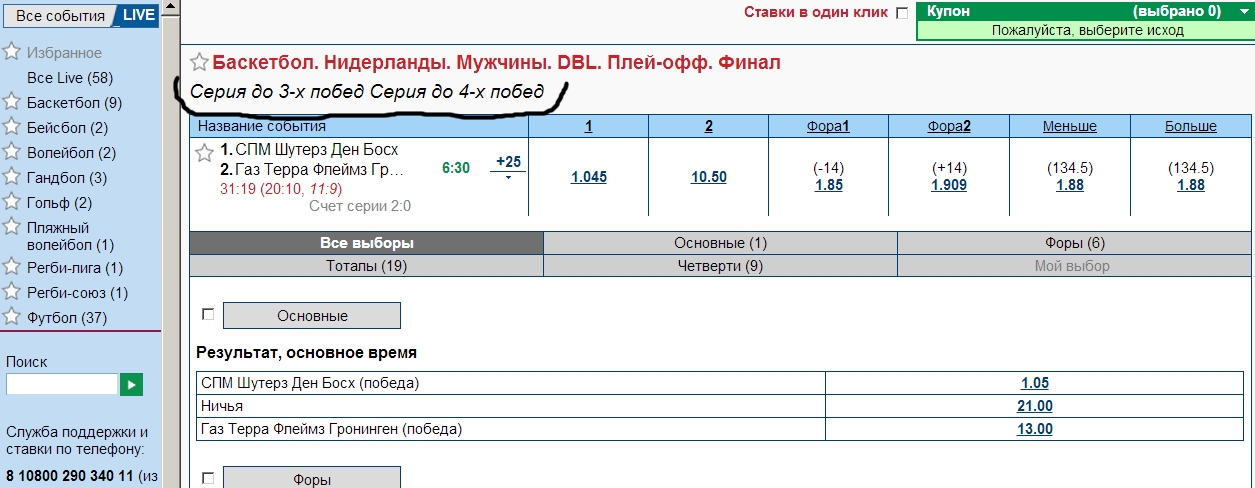Click the Меньше column header
Image resolution: width=1255 pixels, height=488 pixels.
pyautogui.click(x=1070, y=126)
